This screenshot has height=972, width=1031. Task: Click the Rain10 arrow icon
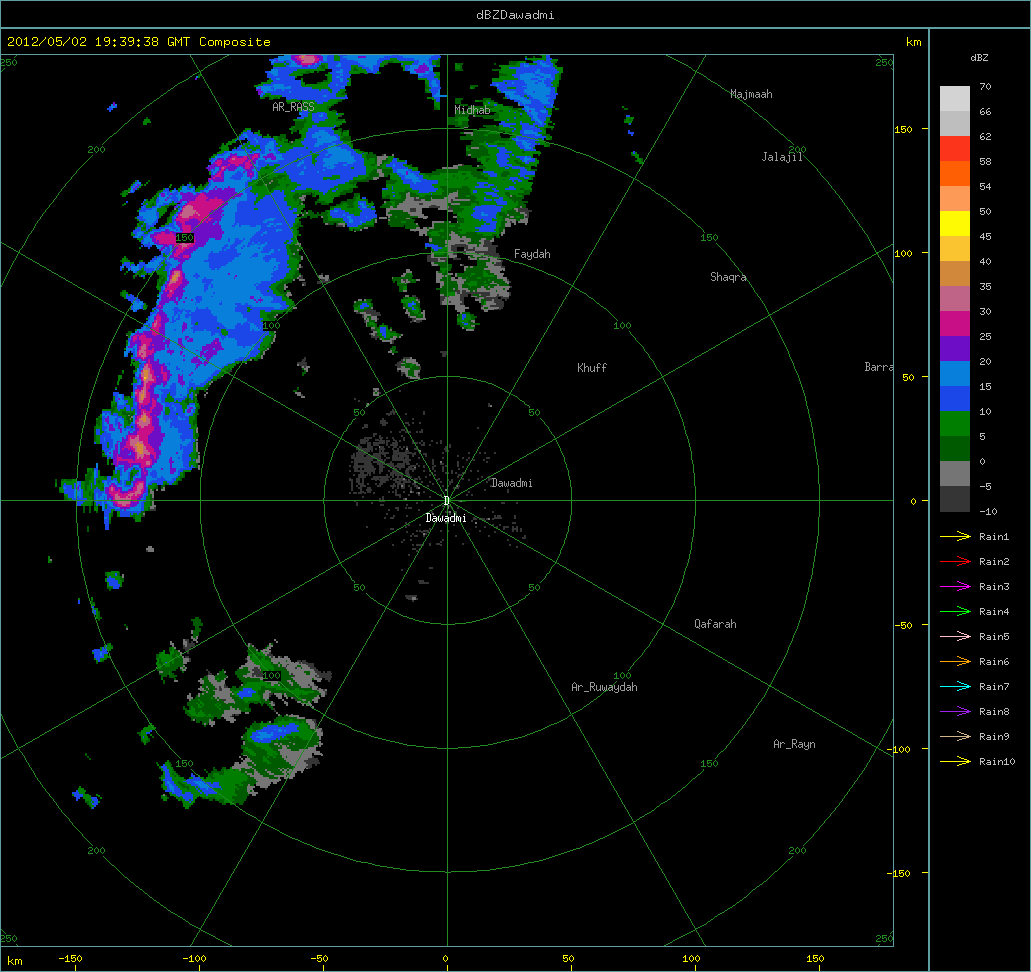pos(955,762)
